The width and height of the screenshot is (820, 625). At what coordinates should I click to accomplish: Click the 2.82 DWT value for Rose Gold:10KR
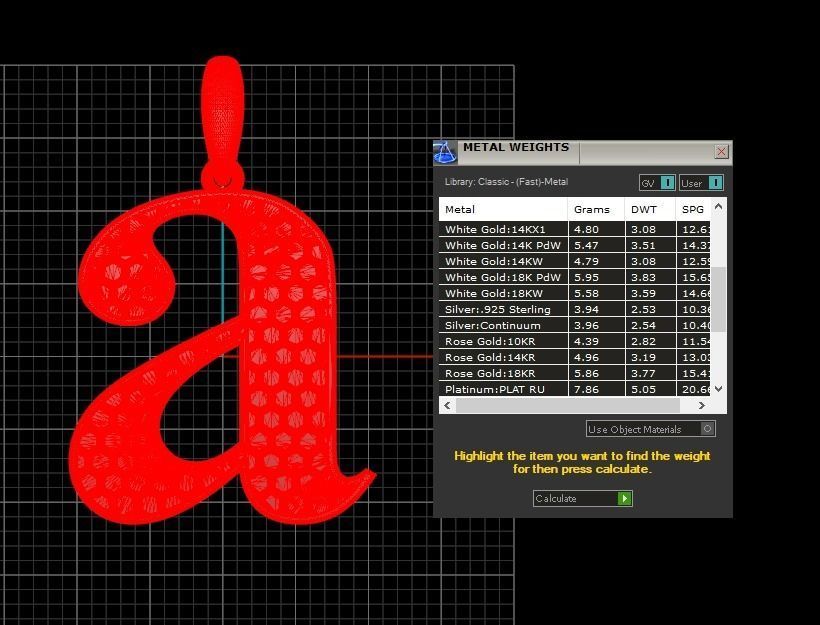click(x=643, y=342)
